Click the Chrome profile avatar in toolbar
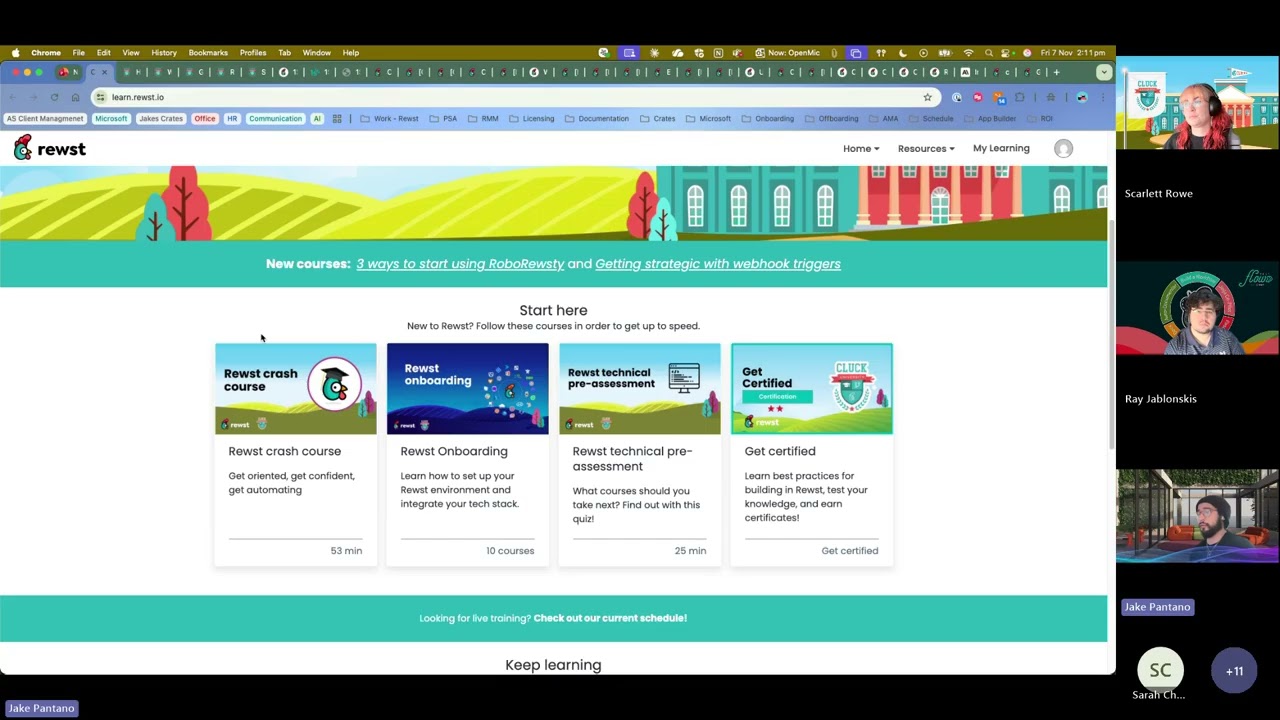1280x720 pixels. pos(1081,97)
